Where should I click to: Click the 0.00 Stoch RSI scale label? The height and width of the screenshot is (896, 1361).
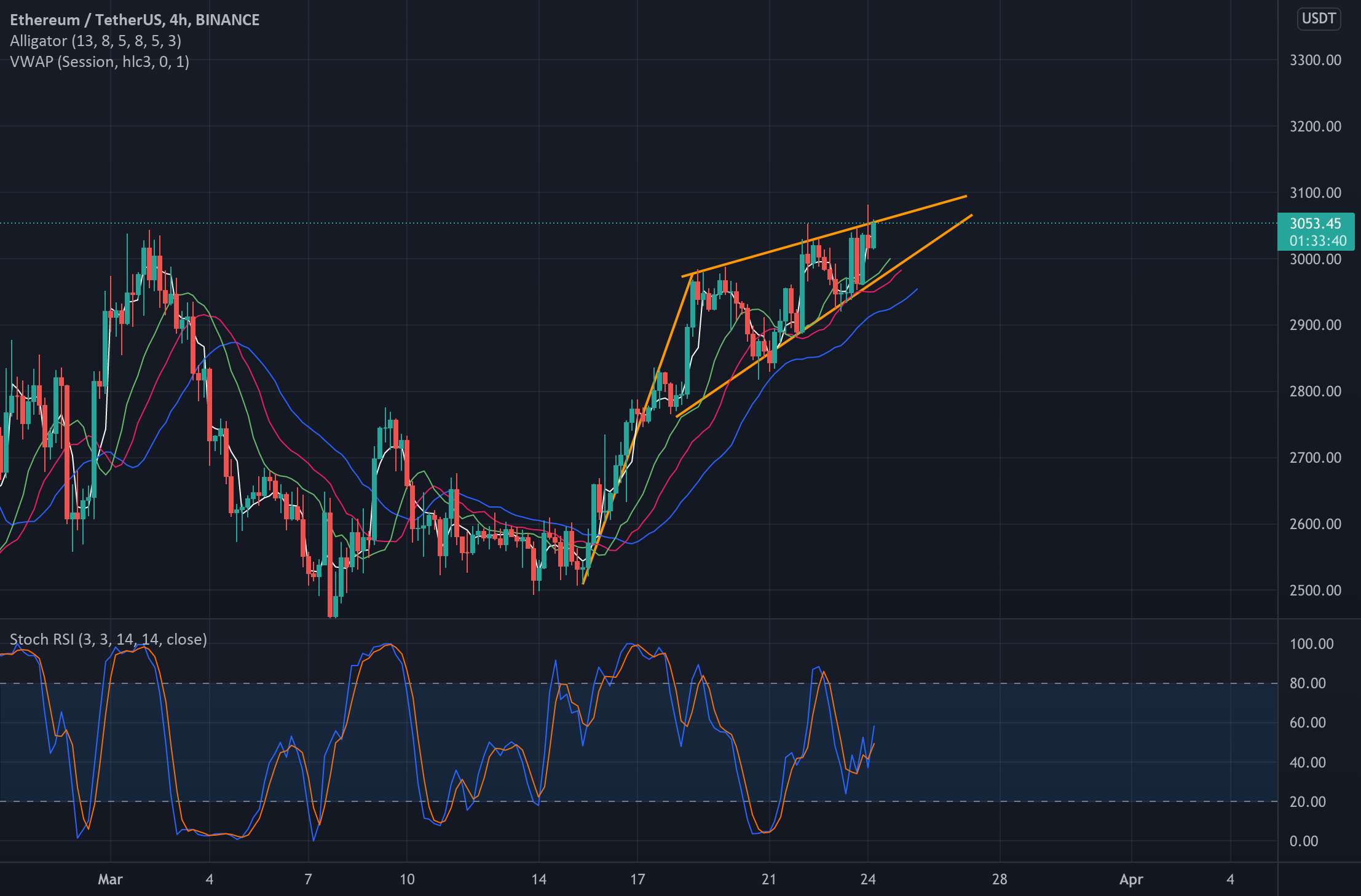[1304, 841]
